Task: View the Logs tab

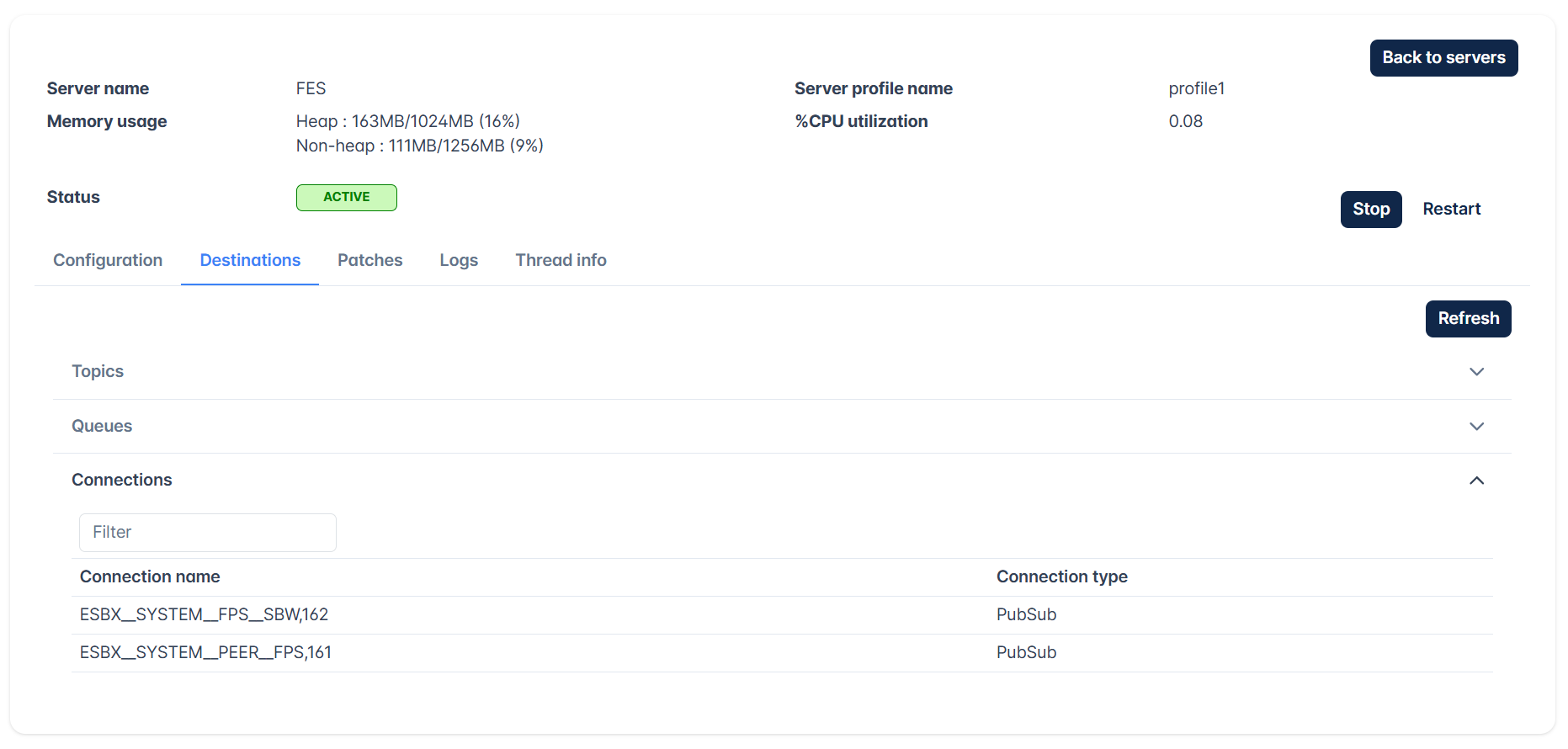Action: coord(459,261)
